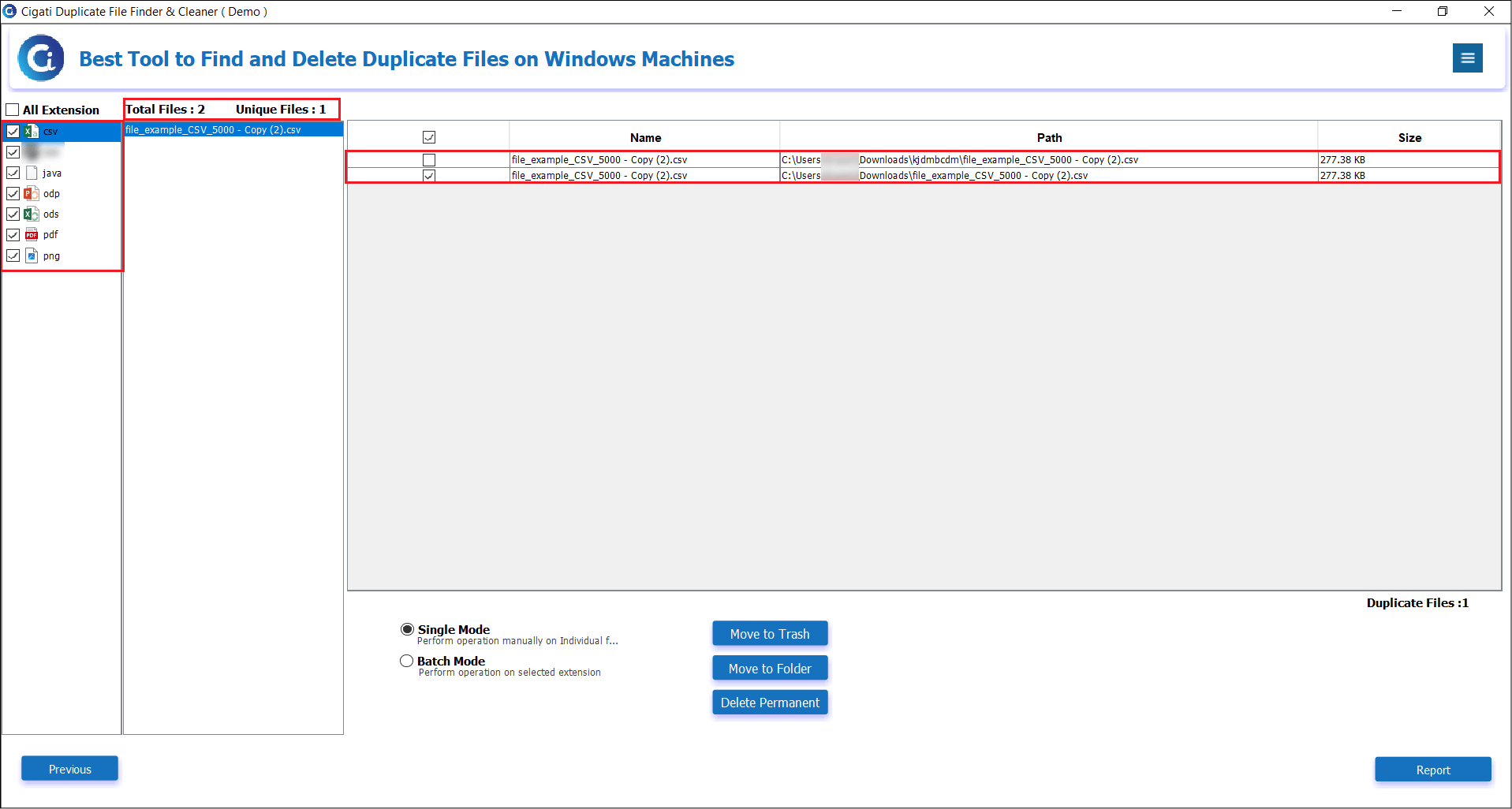Click the Cigati logo in the banner

coord(41,58)
